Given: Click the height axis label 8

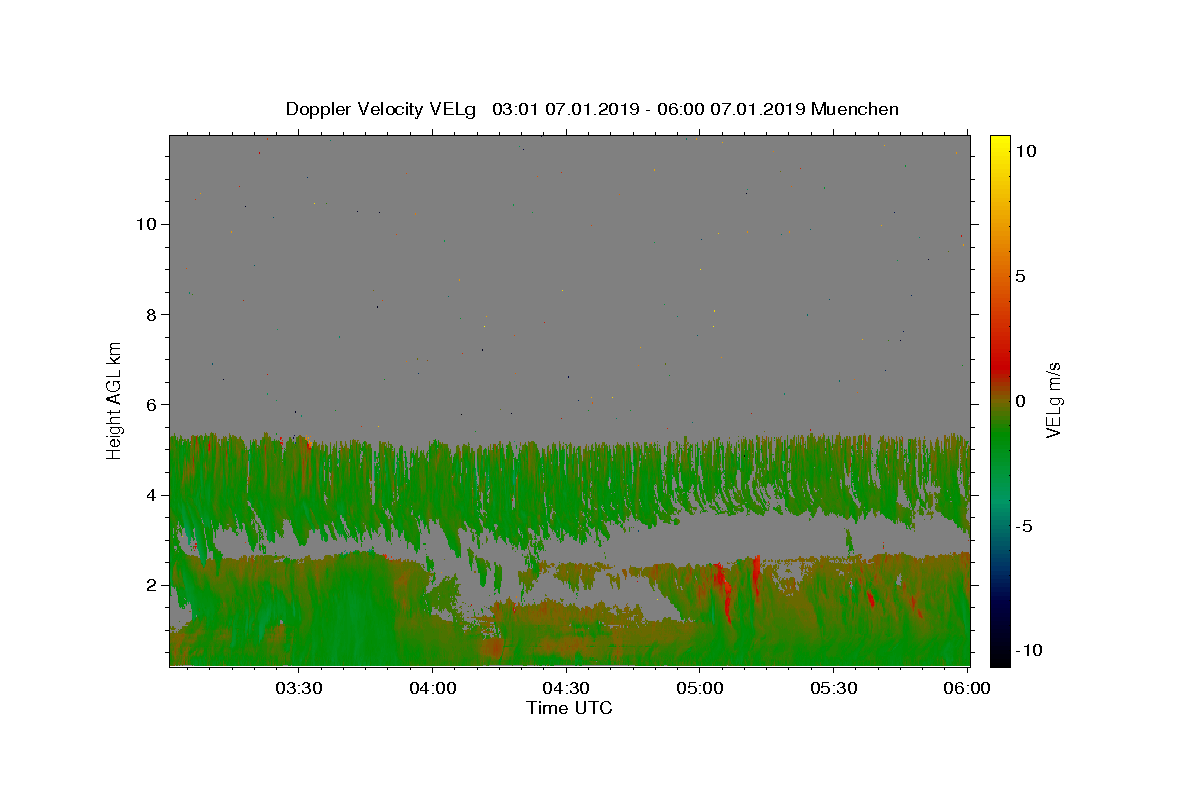Looking at the screenshot, I should click(x=149, y=314).
